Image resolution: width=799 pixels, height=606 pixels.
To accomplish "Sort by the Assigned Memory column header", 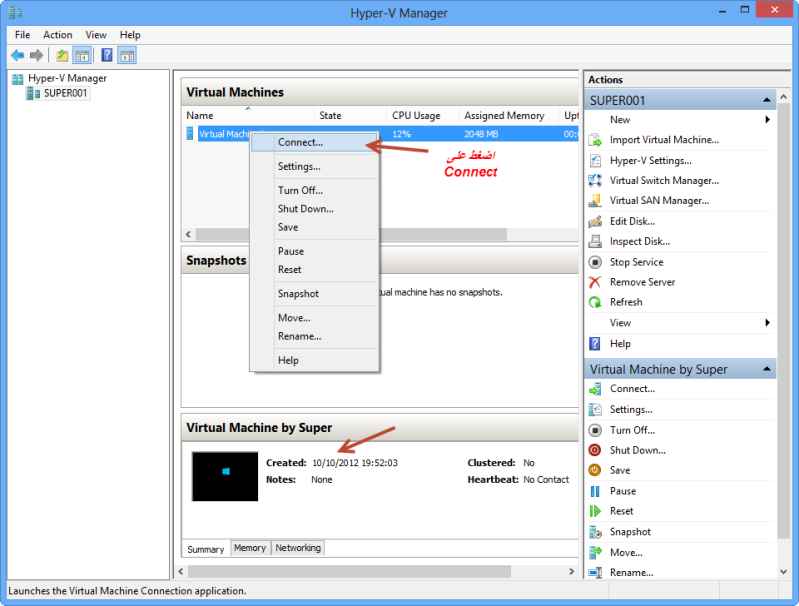I will coord(509,116).
